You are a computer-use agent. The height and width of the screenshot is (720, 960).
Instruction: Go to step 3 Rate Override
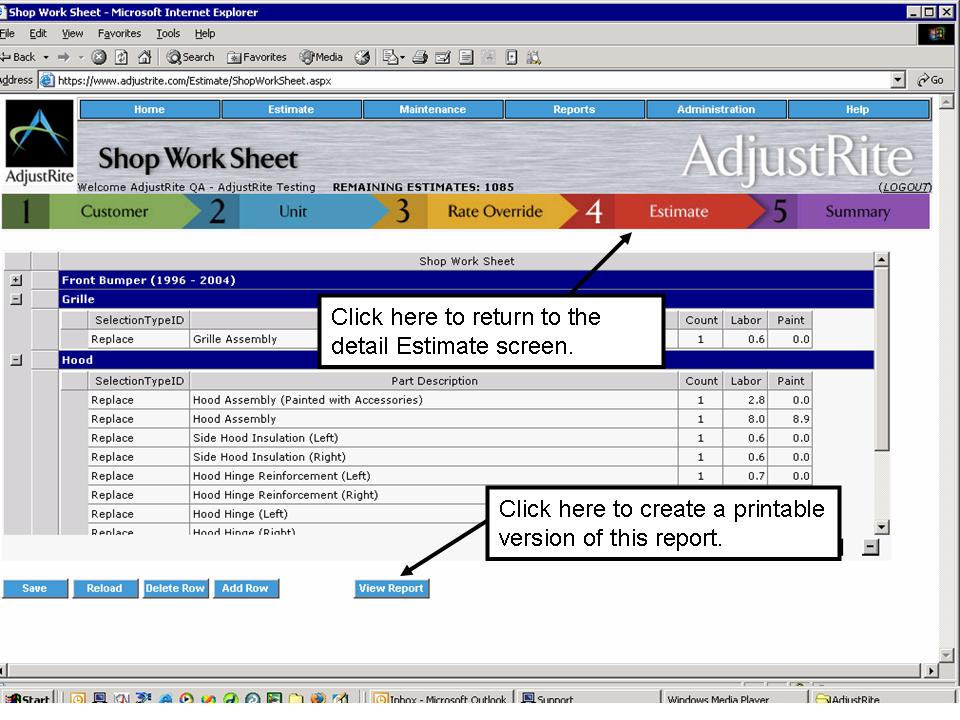coord(474,211)
